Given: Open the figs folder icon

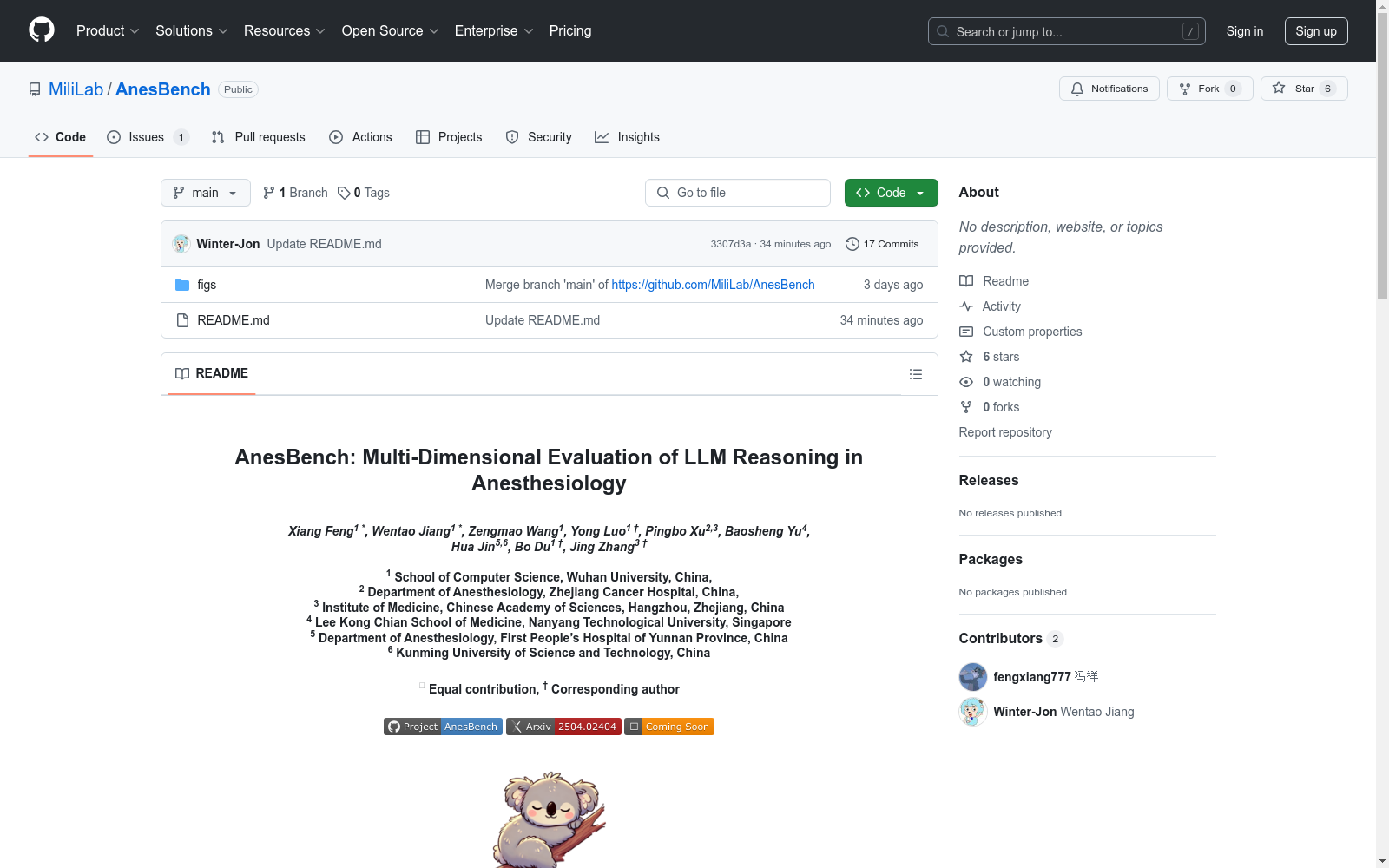Looking at the screenshot, I should (x=182, y=285).
